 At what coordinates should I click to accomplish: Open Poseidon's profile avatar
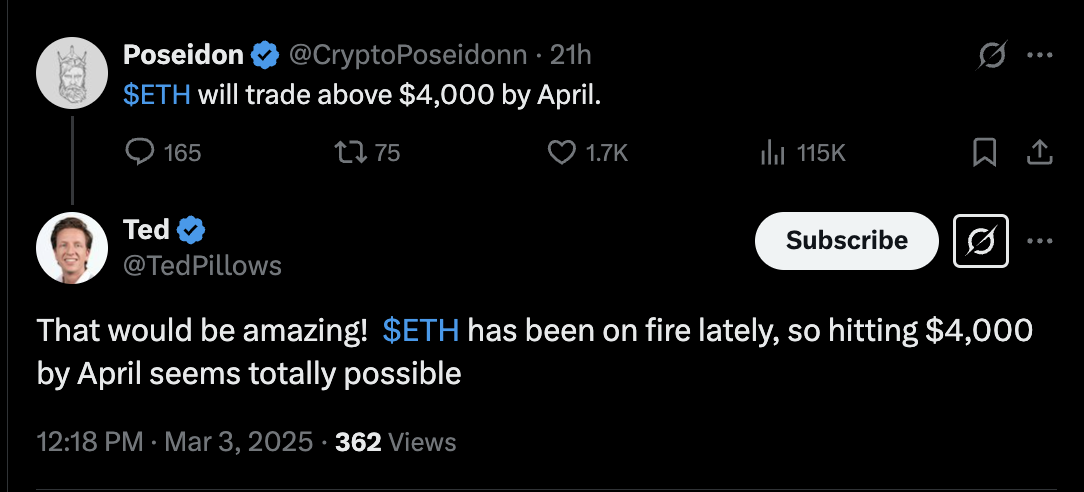71,74
